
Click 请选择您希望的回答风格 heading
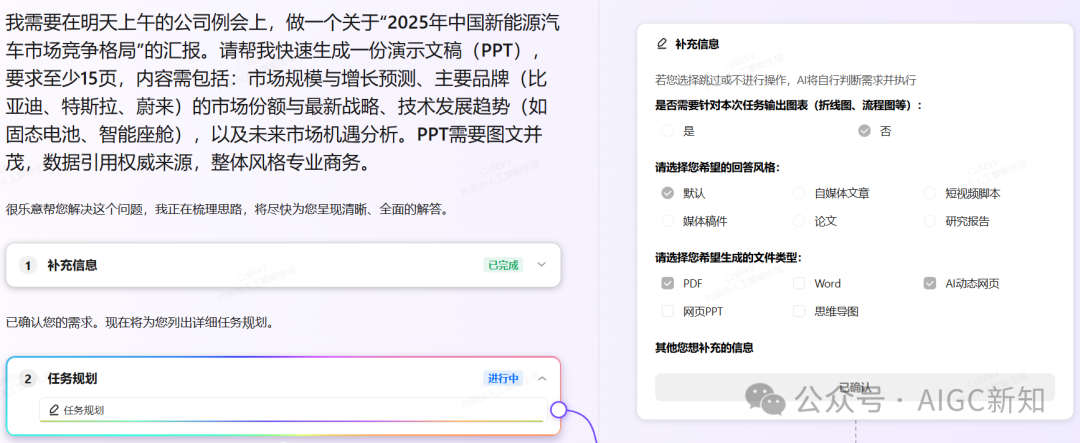pos(718,168)
